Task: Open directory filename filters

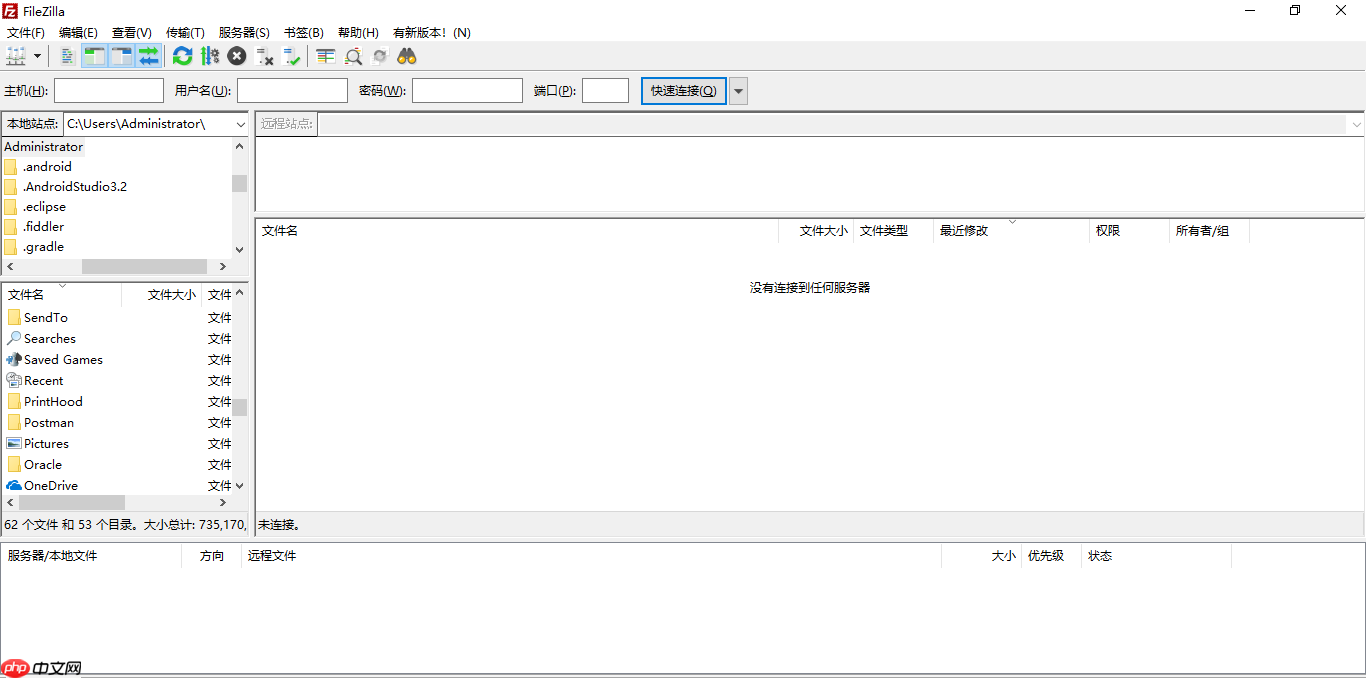Action: click(352, 56)
